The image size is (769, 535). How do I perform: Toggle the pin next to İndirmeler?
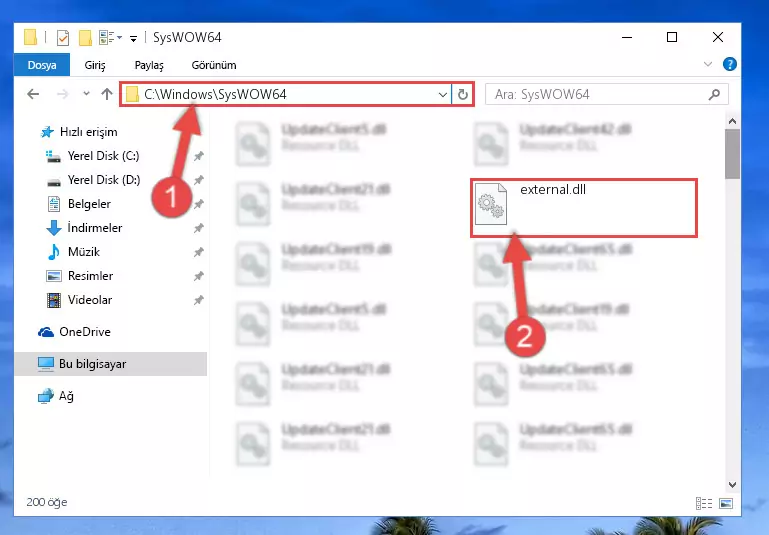199,229
